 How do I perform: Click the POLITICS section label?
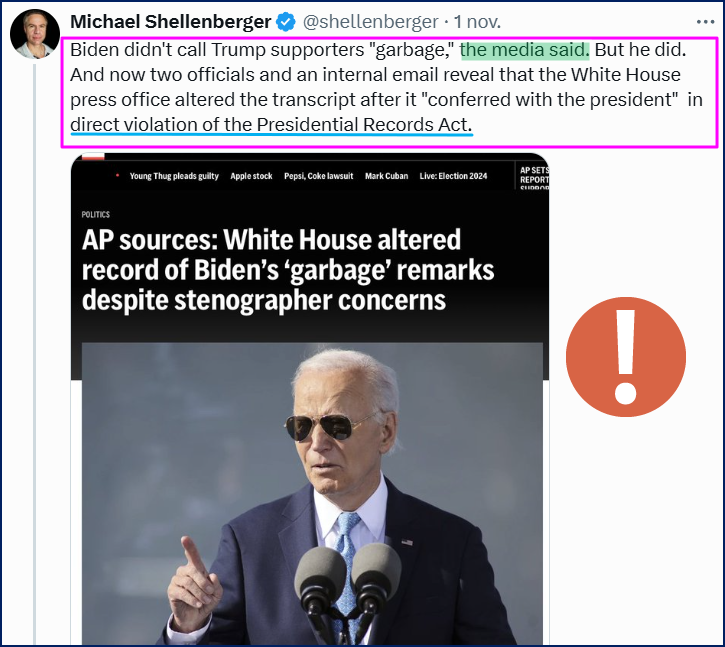(x=96, y=215)
